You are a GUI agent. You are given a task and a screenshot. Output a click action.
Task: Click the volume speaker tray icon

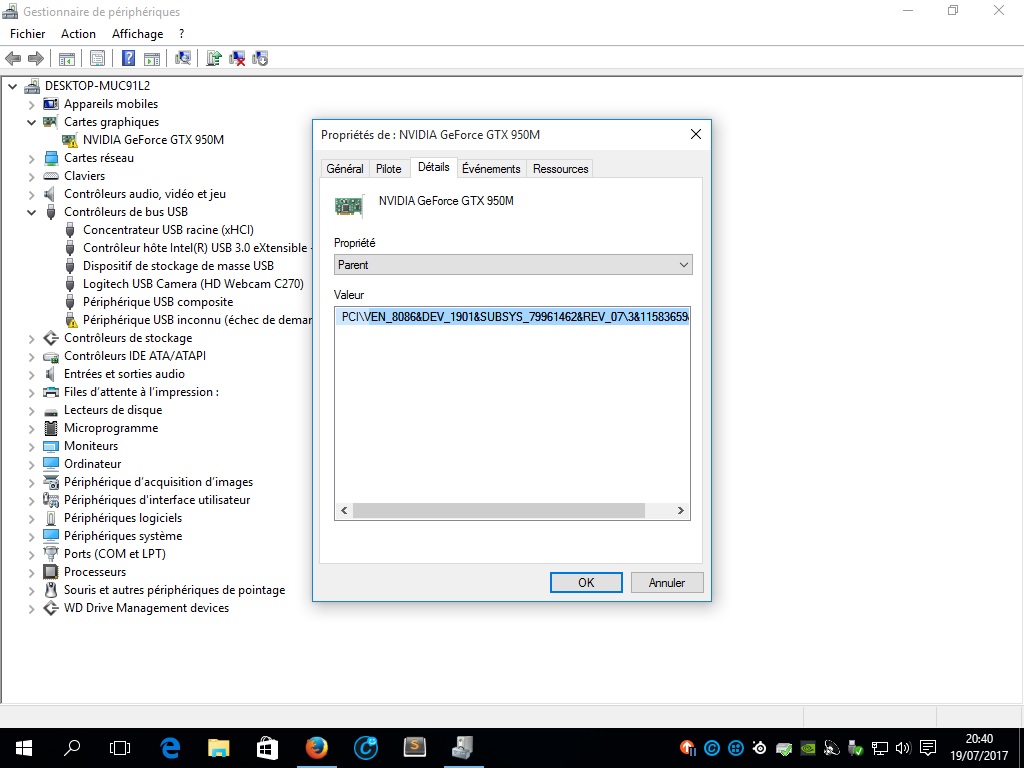pos(903,748)
